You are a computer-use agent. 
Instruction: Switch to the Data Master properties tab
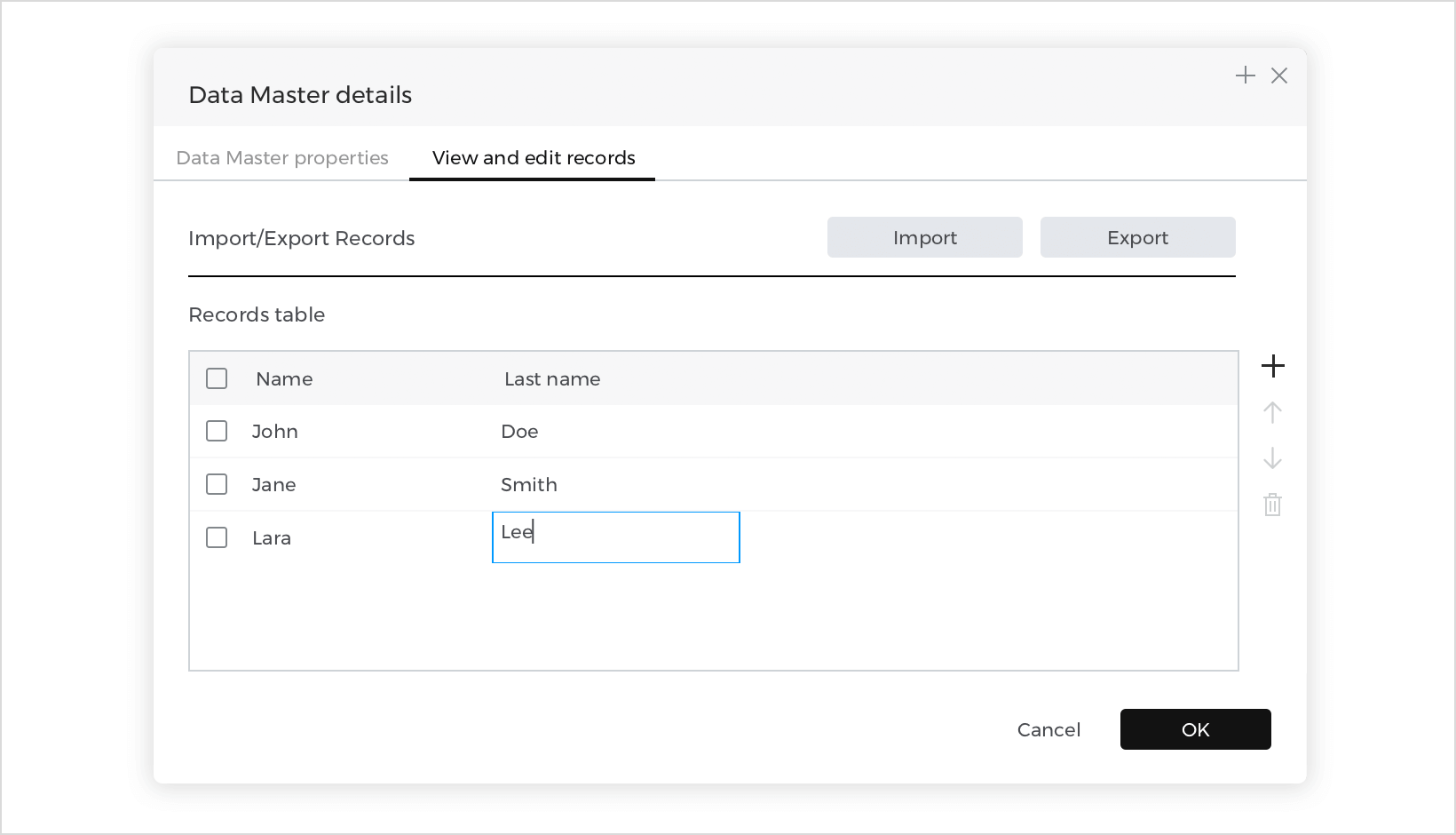[281, 157]
